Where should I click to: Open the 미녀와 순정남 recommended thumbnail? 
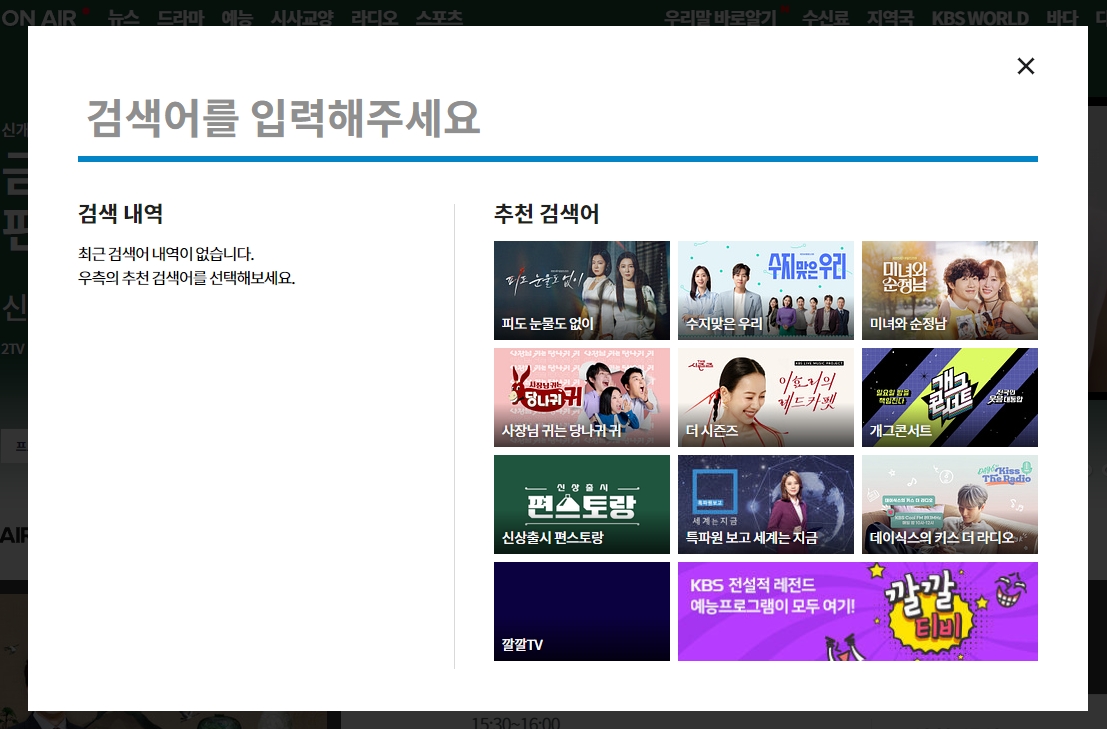click(x=950, y=290)
